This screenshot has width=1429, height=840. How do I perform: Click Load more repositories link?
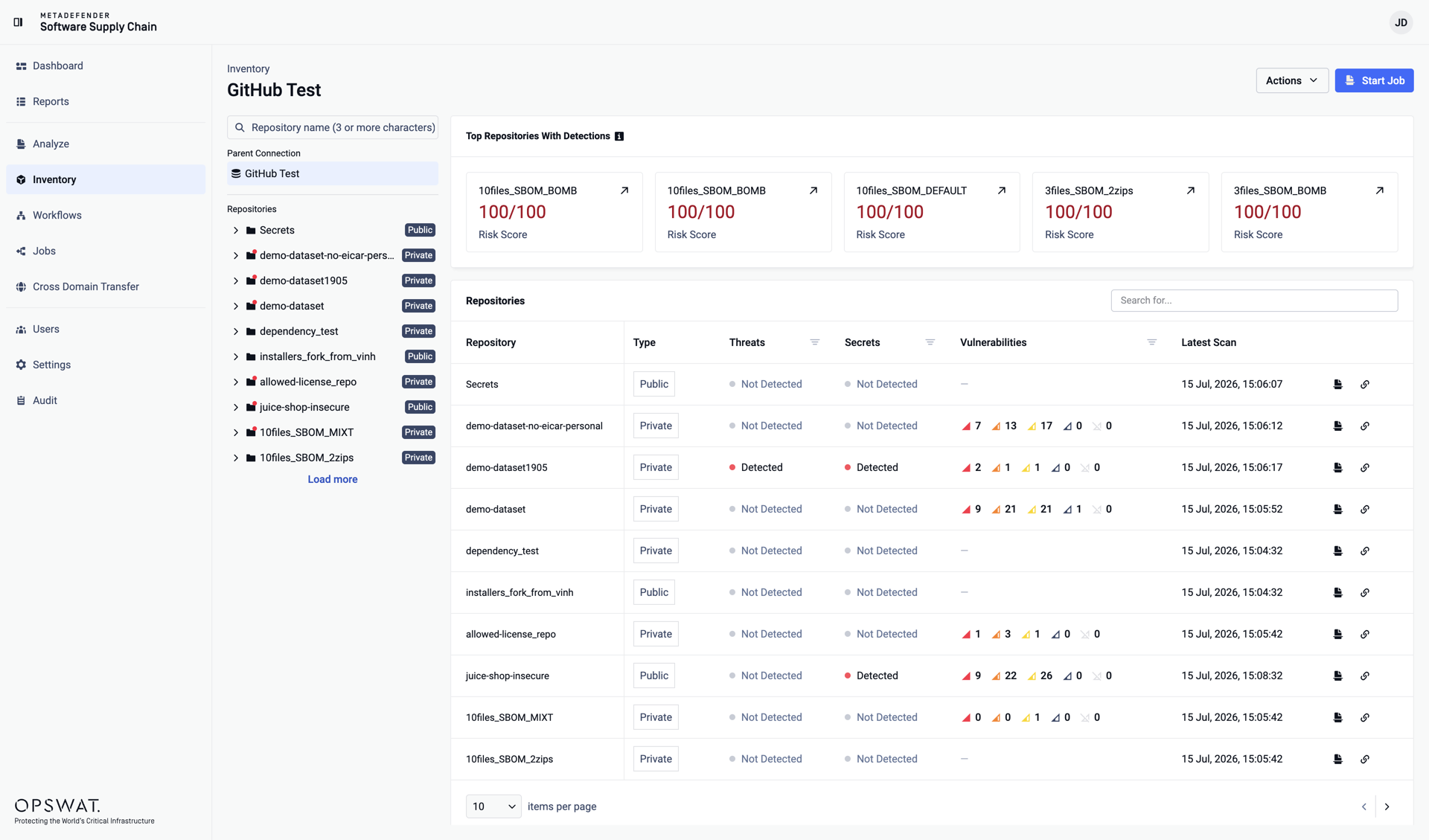pos(333,479)
